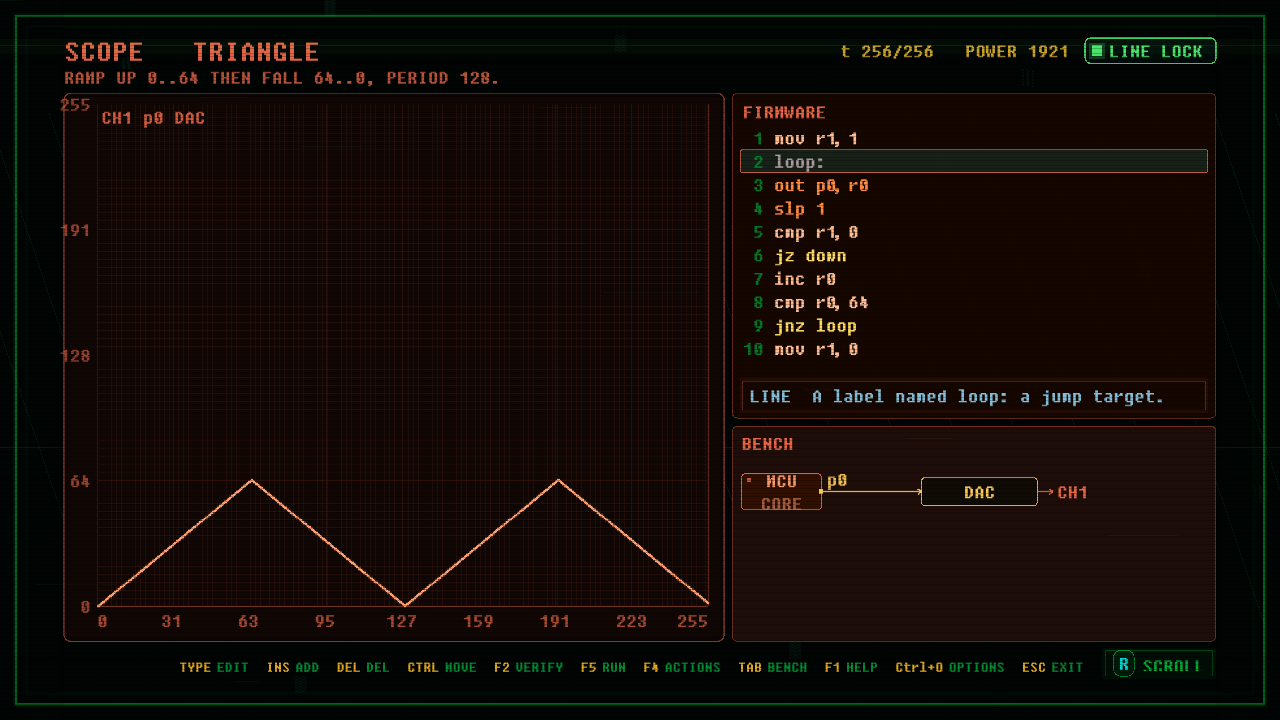1280x720 pixels.
Task: Click y-axis value 191 on scope
Action: tap(77, 230)
